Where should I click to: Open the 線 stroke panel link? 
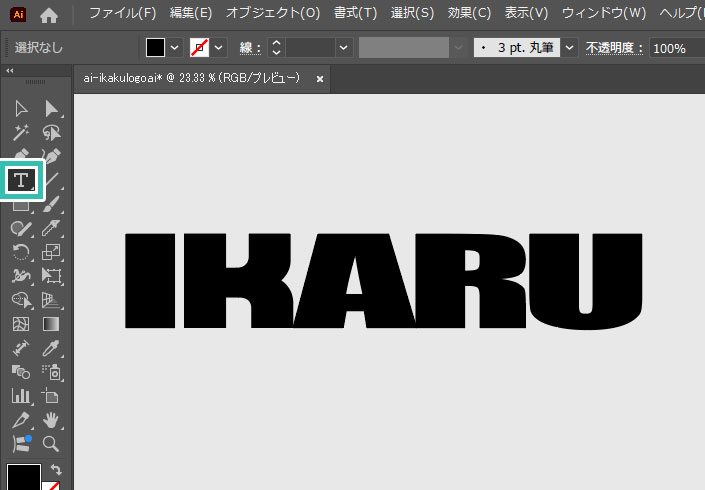250,48
